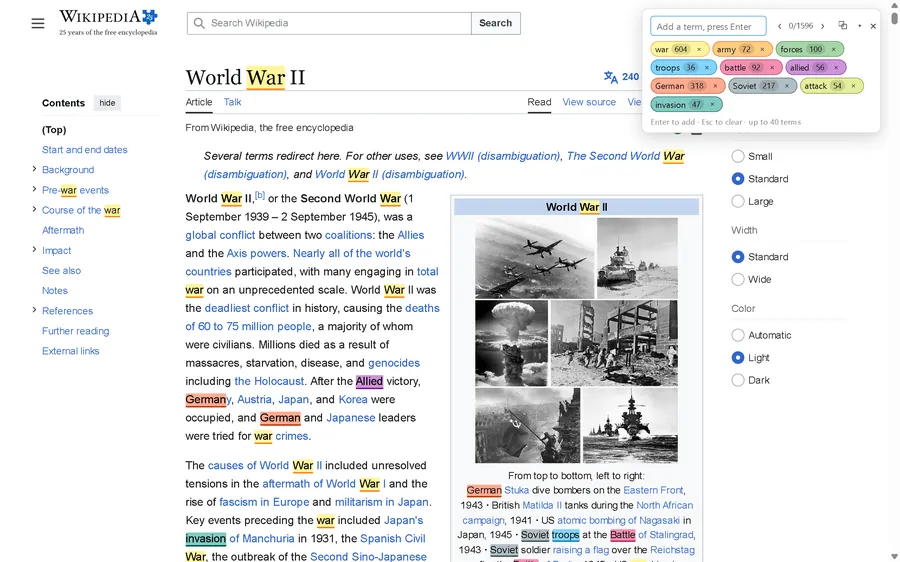Open 'External links' contents entry

point(71,351)
